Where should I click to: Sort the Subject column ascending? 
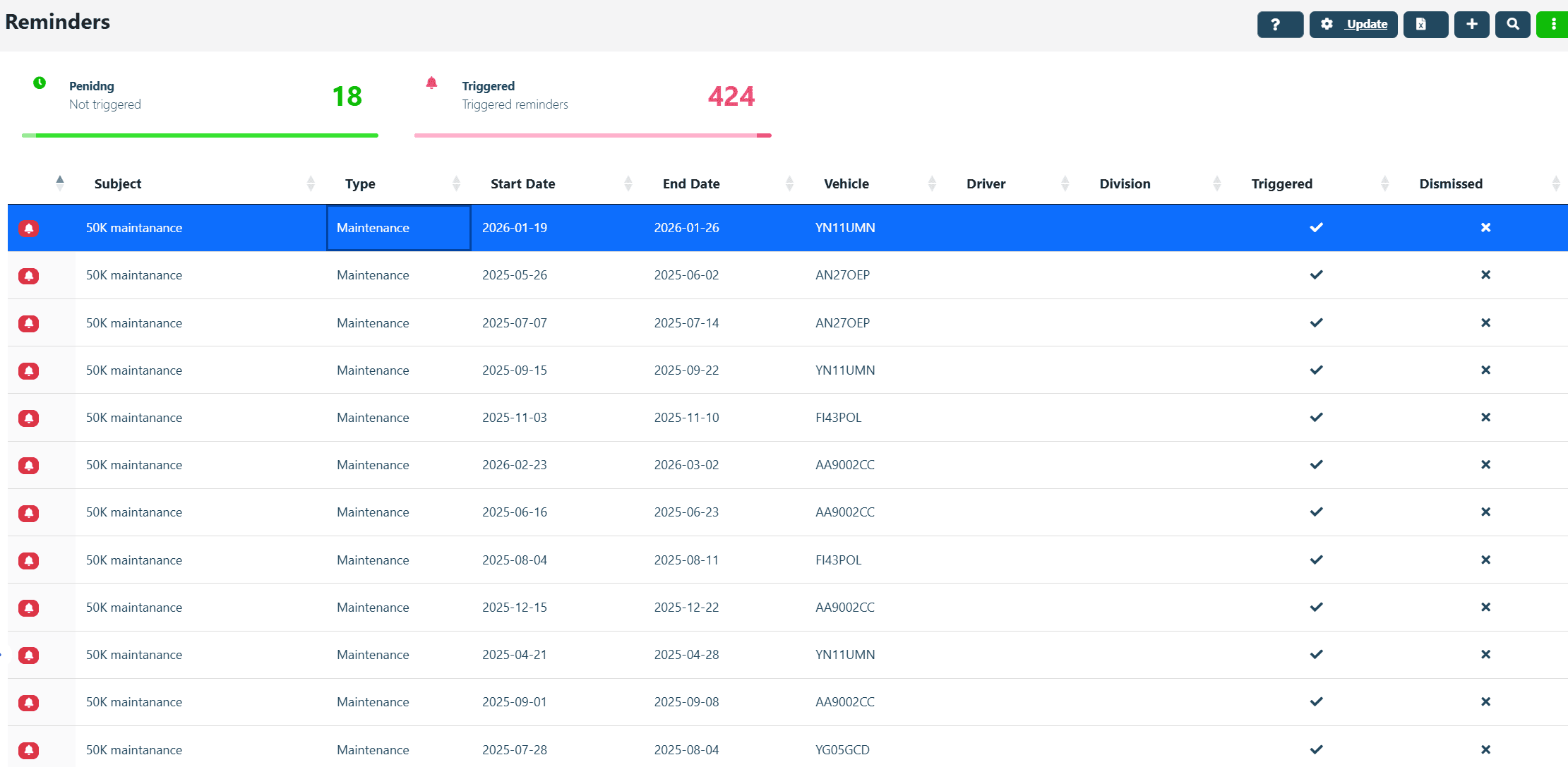(x=311, y=179)
